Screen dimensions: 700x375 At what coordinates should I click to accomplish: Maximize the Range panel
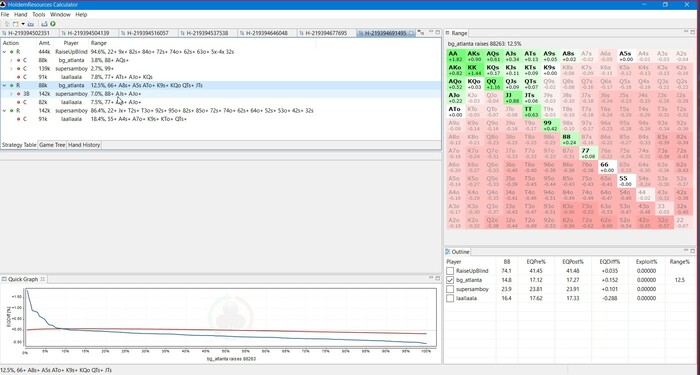[693, 32]
